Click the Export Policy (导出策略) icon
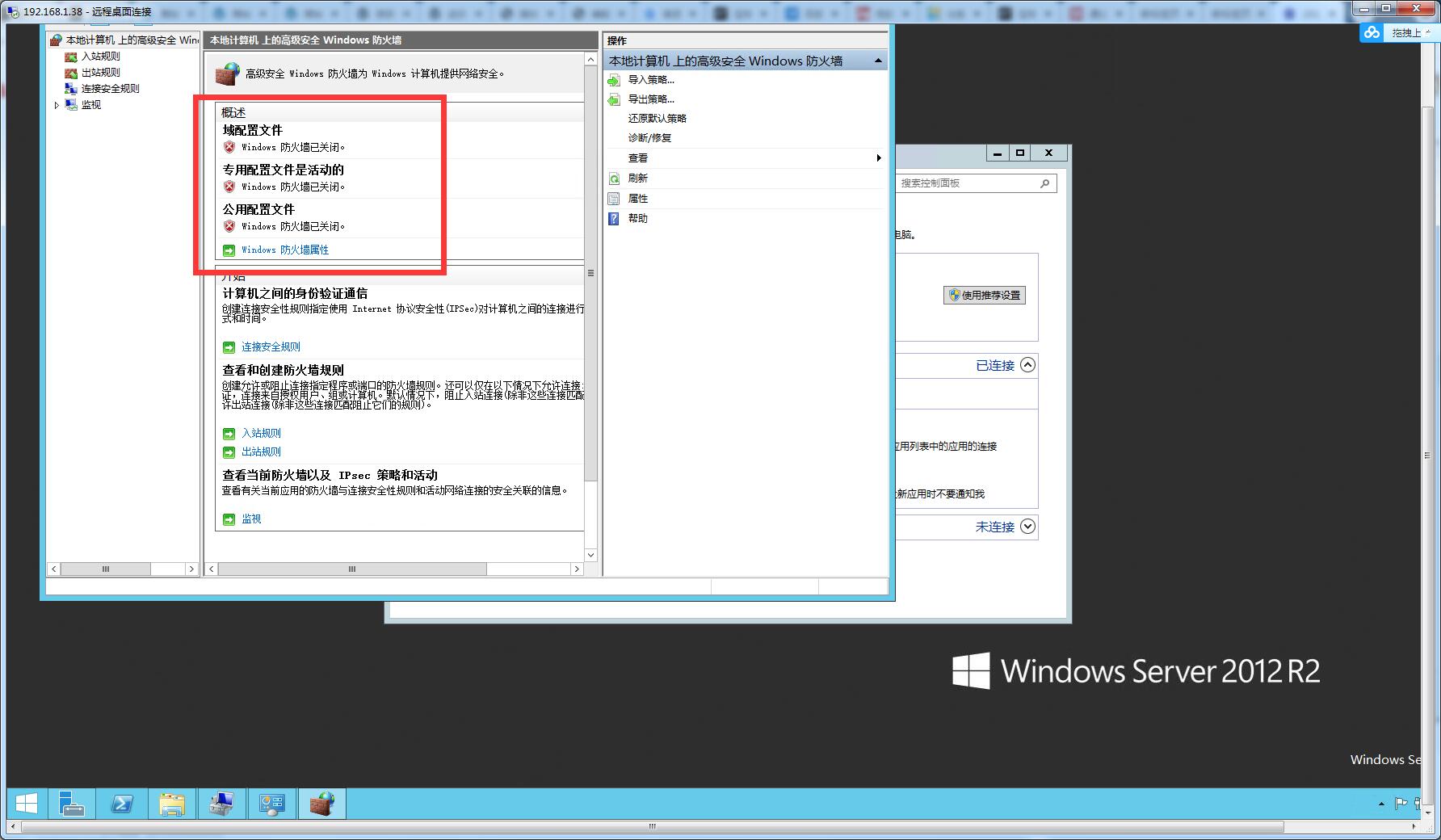The width and height of the screenshot is (1441, 840). coord(614,99)
